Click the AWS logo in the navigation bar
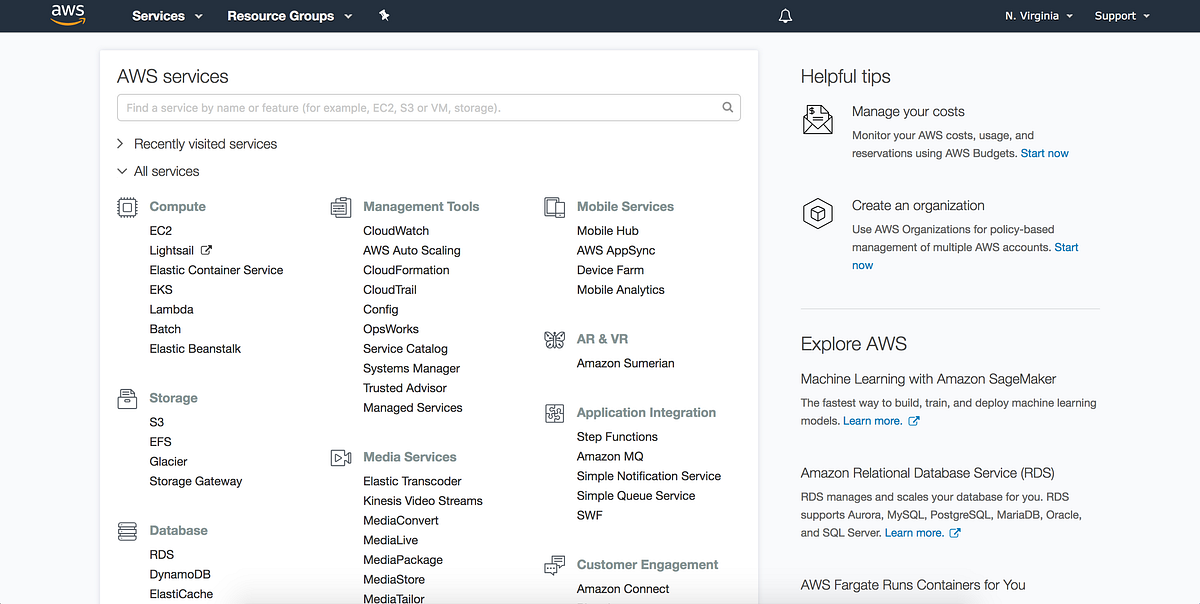Screen dimensions: 1200x604 point(67,15)
